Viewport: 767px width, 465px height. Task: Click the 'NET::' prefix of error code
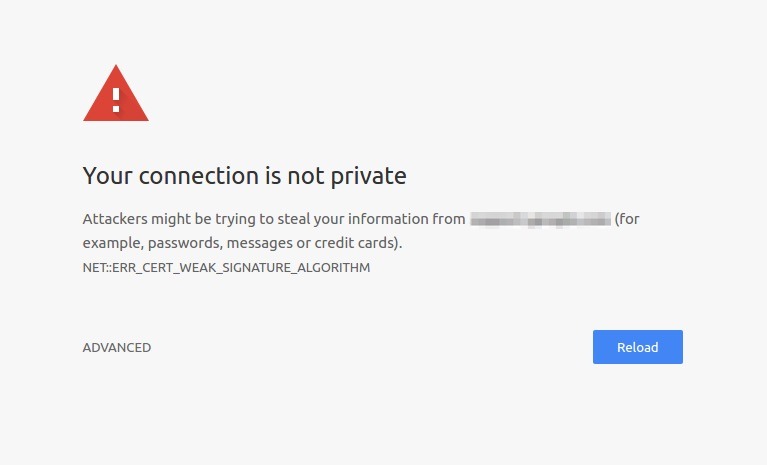click(x=97, y=267)
